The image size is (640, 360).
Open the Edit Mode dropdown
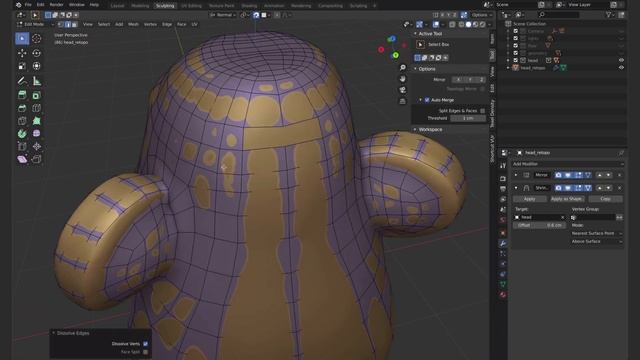click(35, 24)
